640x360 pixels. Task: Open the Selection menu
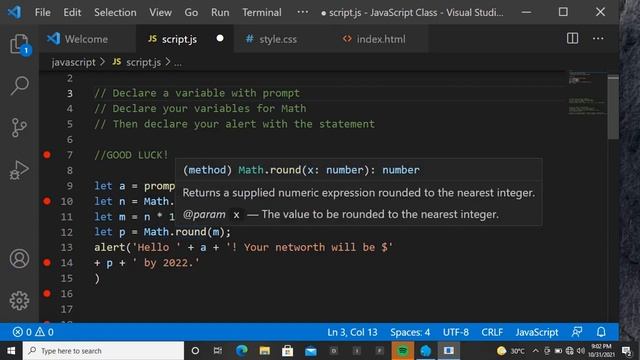coord(115,12)
